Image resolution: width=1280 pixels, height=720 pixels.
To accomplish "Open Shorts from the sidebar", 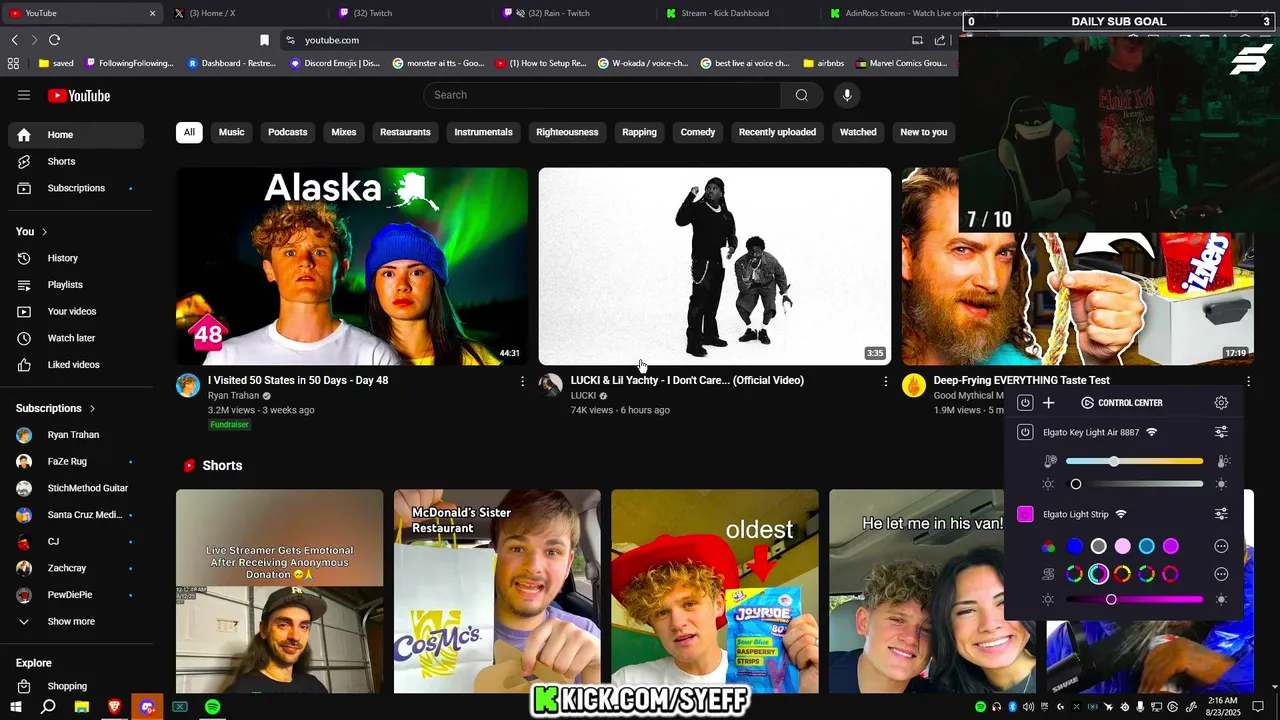I will 76,161.
